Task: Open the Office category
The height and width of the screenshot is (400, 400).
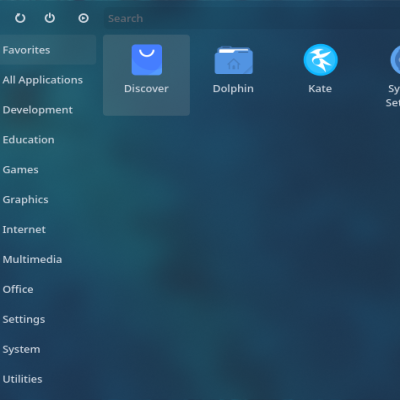Action: (x=48, y=289)
